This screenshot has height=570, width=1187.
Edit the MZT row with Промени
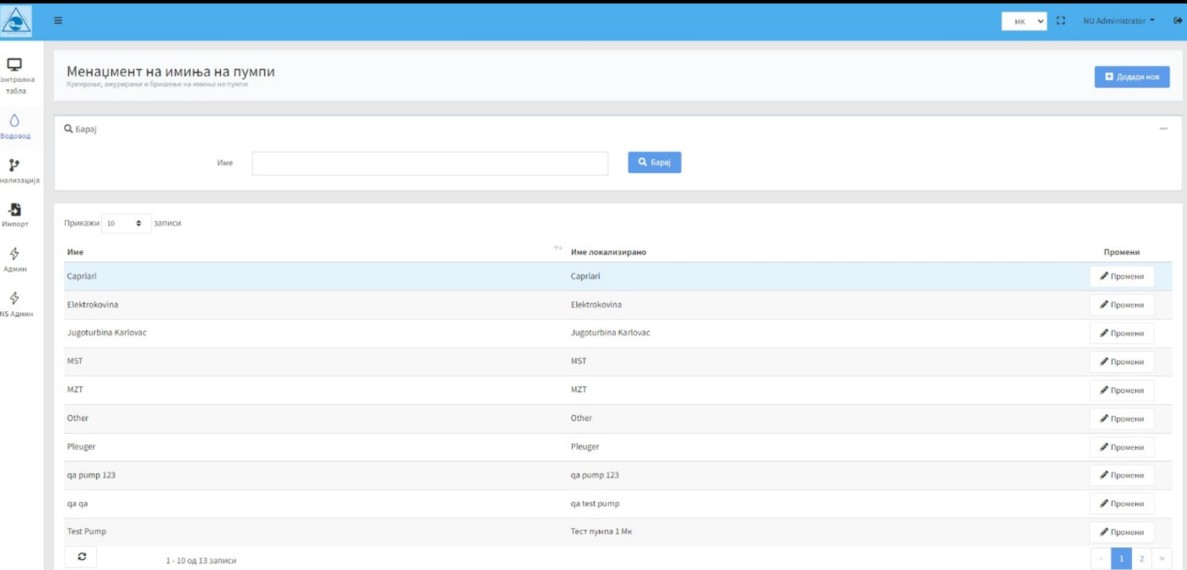pyautogui.click(x=1122, y=391)
